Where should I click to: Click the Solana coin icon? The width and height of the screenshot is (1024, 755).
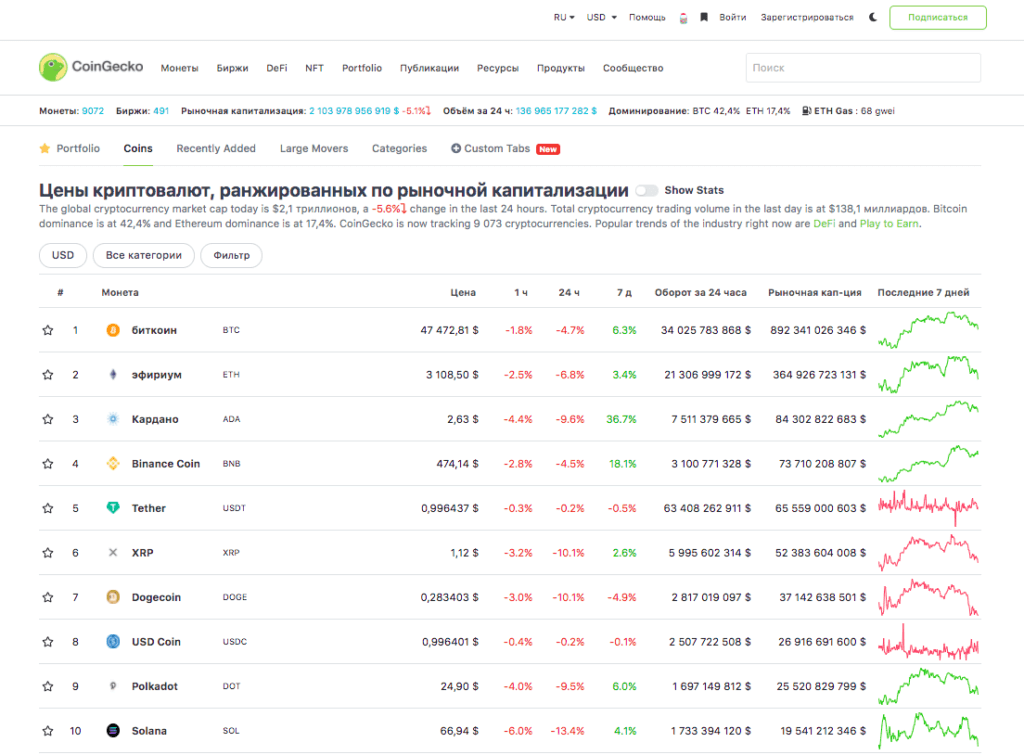point(113,731)
